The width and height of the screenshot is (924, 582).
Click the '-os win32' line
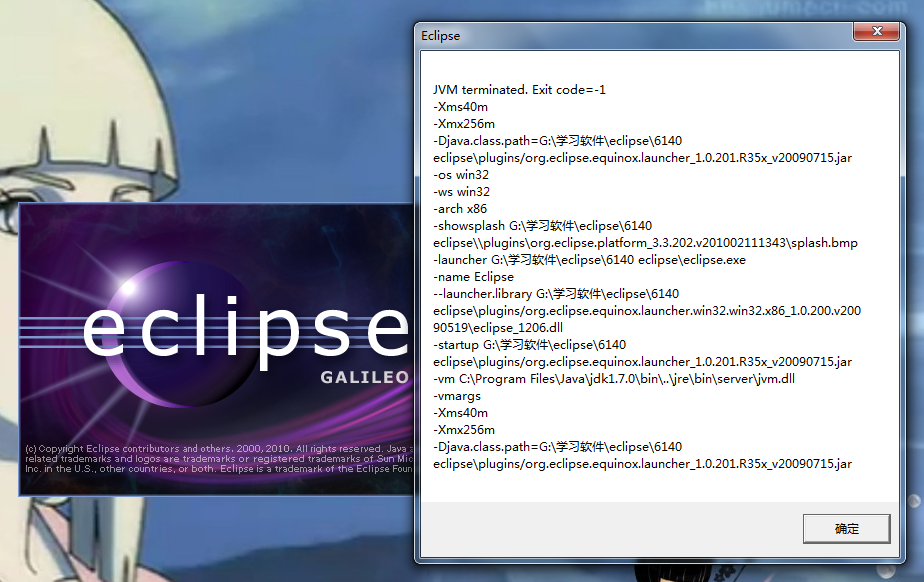[x=461, y=175]
